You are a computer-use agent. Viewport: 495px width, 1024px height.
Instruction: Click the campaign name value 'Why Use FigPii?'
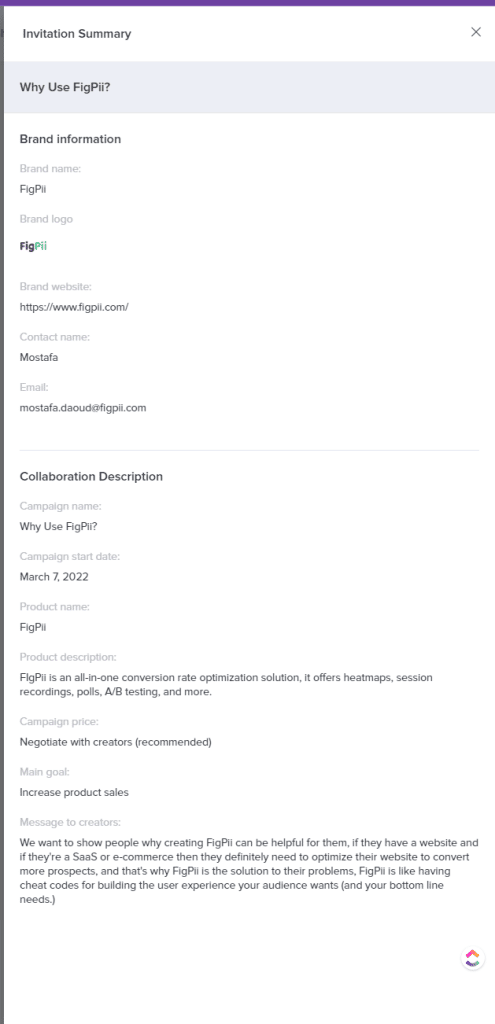click(58, 526)
